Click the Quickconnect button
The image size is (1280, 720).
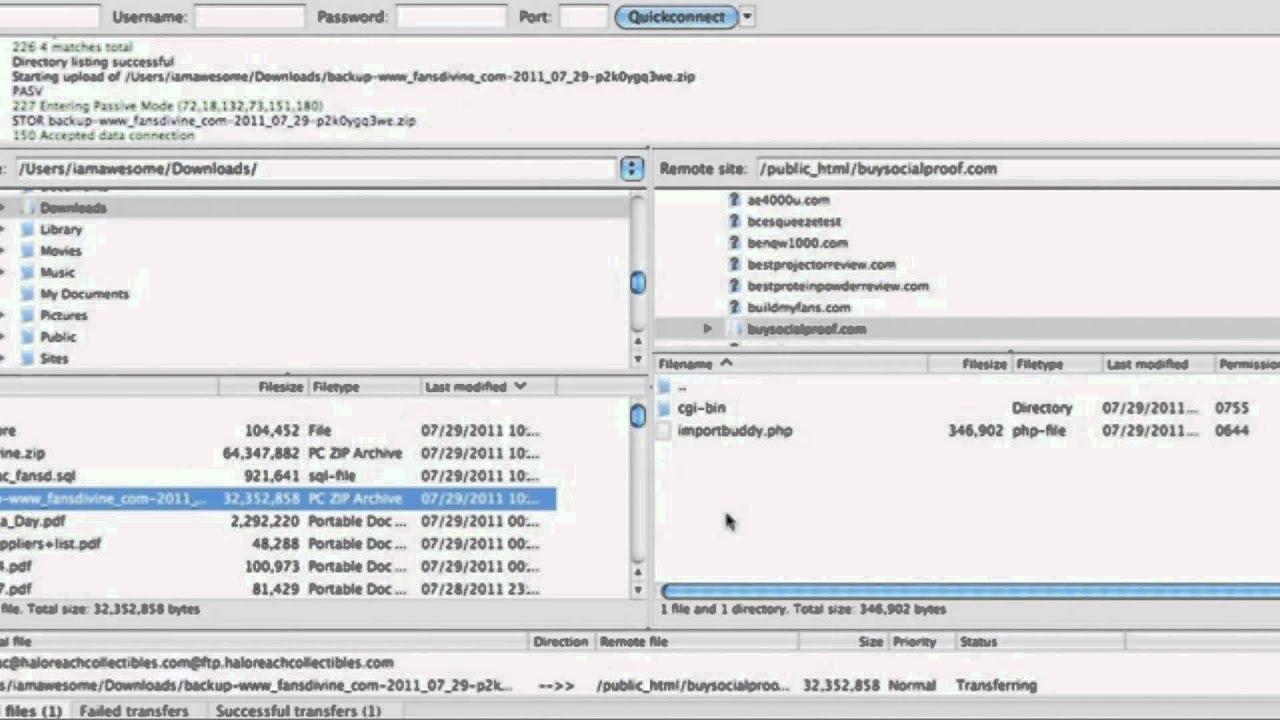click(676, 17)
